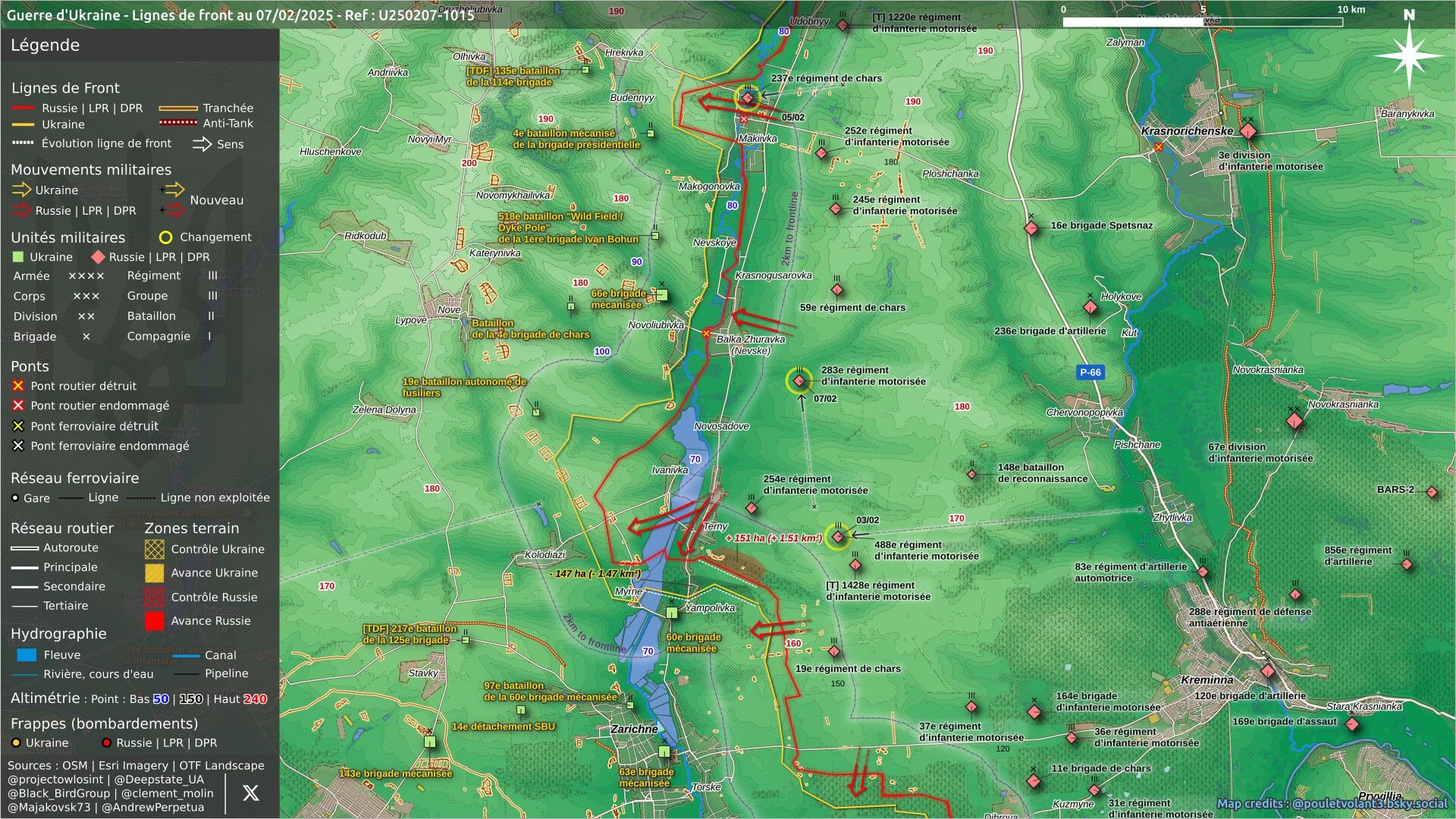
Task: Click the 'Terny' village label
Action: point(715,526)
